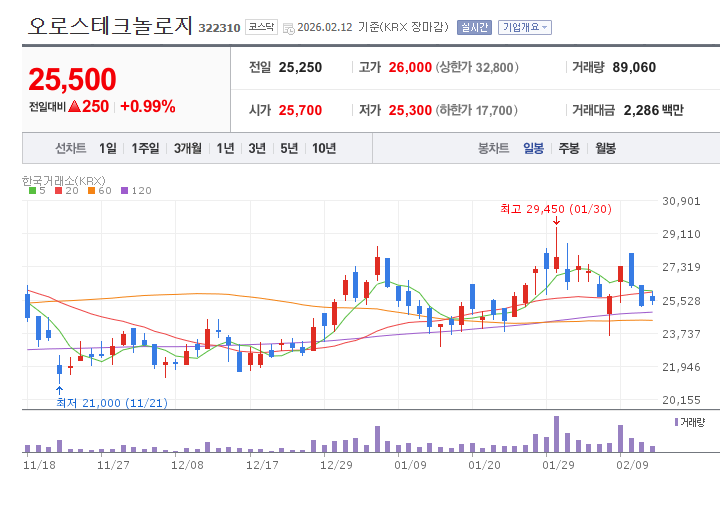Show the 5년 line chart
Screen dimensions: 720x512
(x=289, y=148)
